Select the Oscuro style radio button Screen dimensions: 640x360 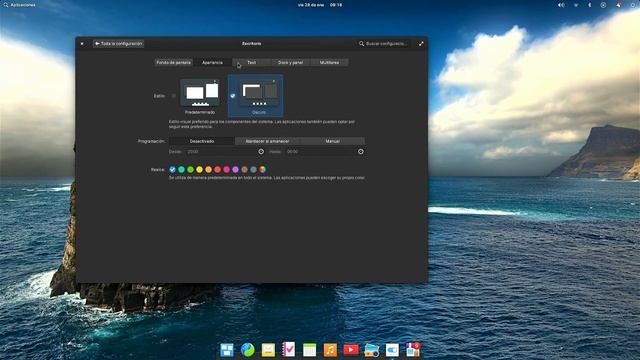pyautogui.click(x=233, y=96)
